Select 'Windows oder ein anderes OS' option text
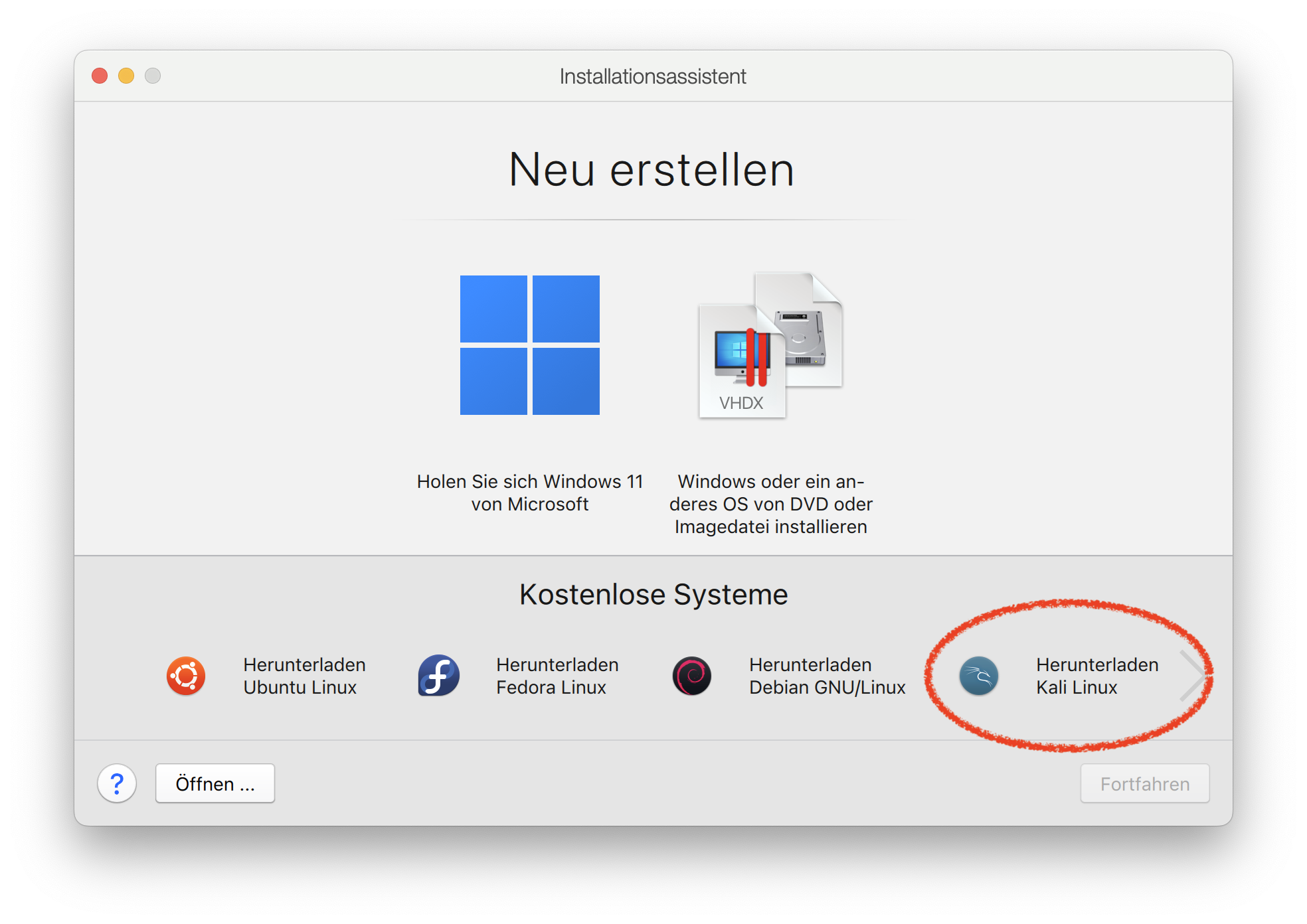The image size is (1307, 924). pyautogui.click(x=770, y=504)
